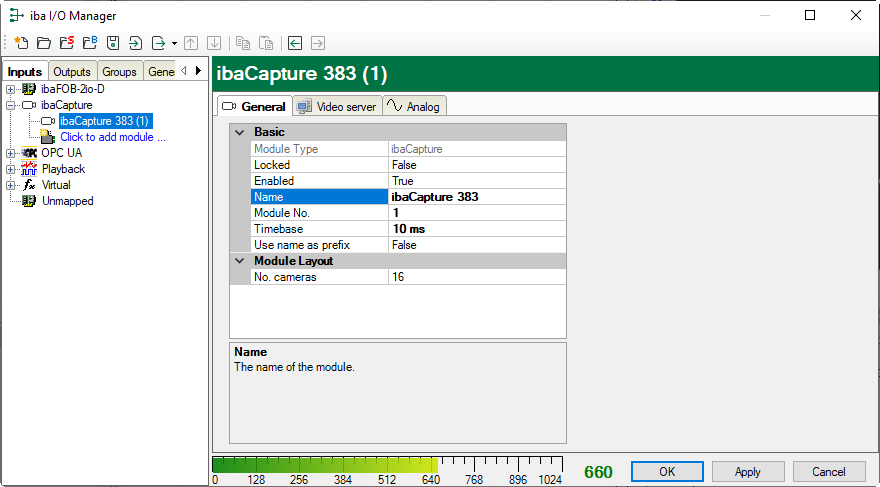Click the Import arrow toolbar icon
This screenshot has height=487, width=880.
[135, 43]
